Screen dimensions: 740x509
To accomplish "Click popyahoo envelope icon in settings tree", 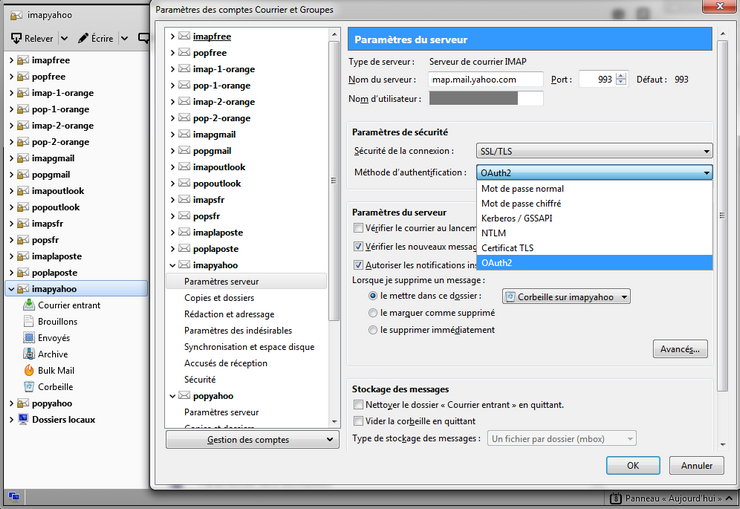I will pyautogui.click(x=184, y=396).
